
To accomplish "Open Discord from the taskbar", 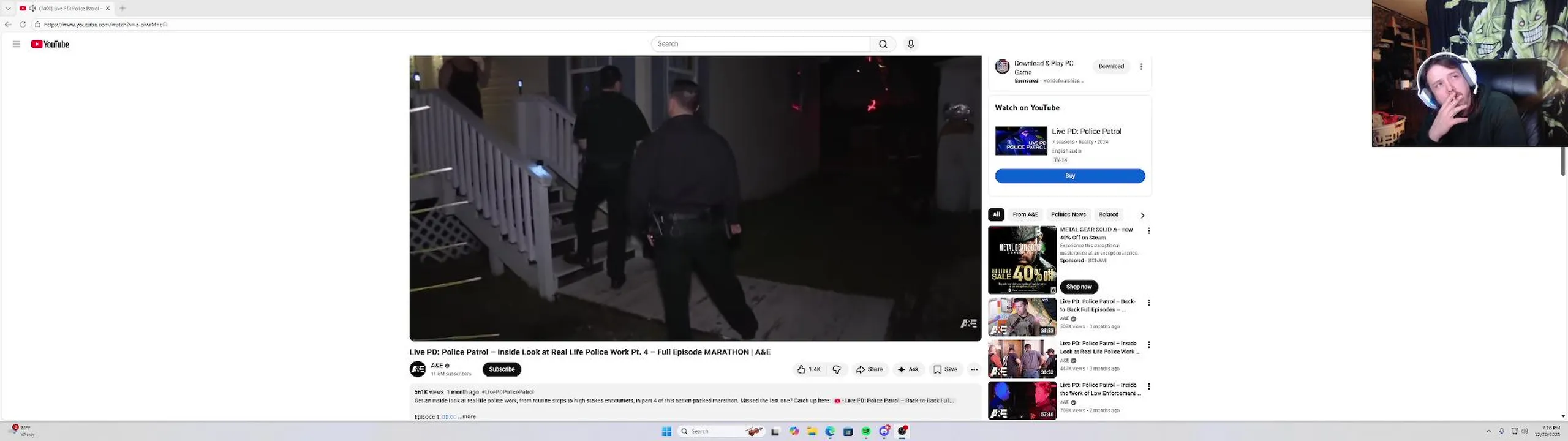I will point(884,432).
